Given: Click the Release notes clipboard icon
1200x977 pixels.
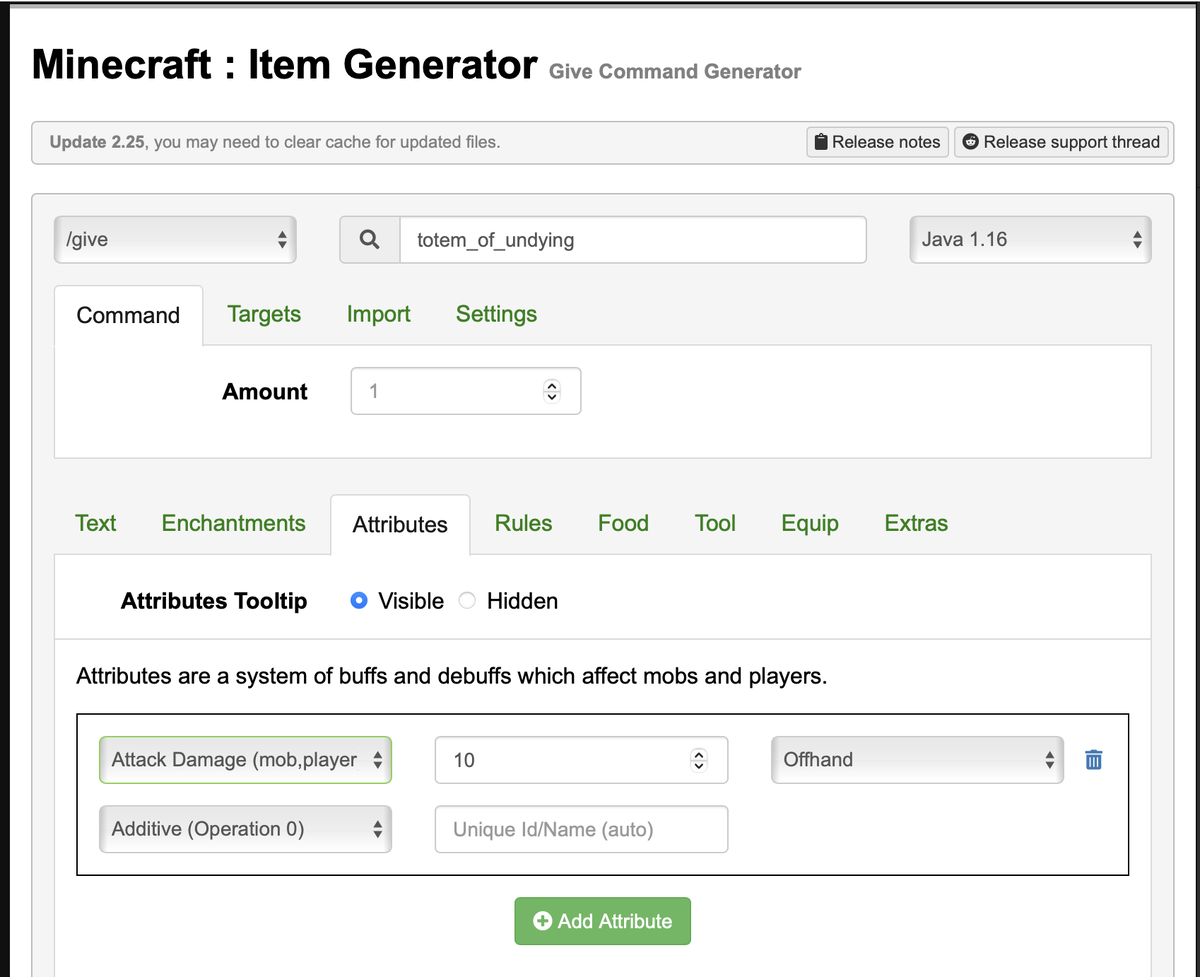Looking at the screenshot, I should pyautogui.click(x=821, y=142).
